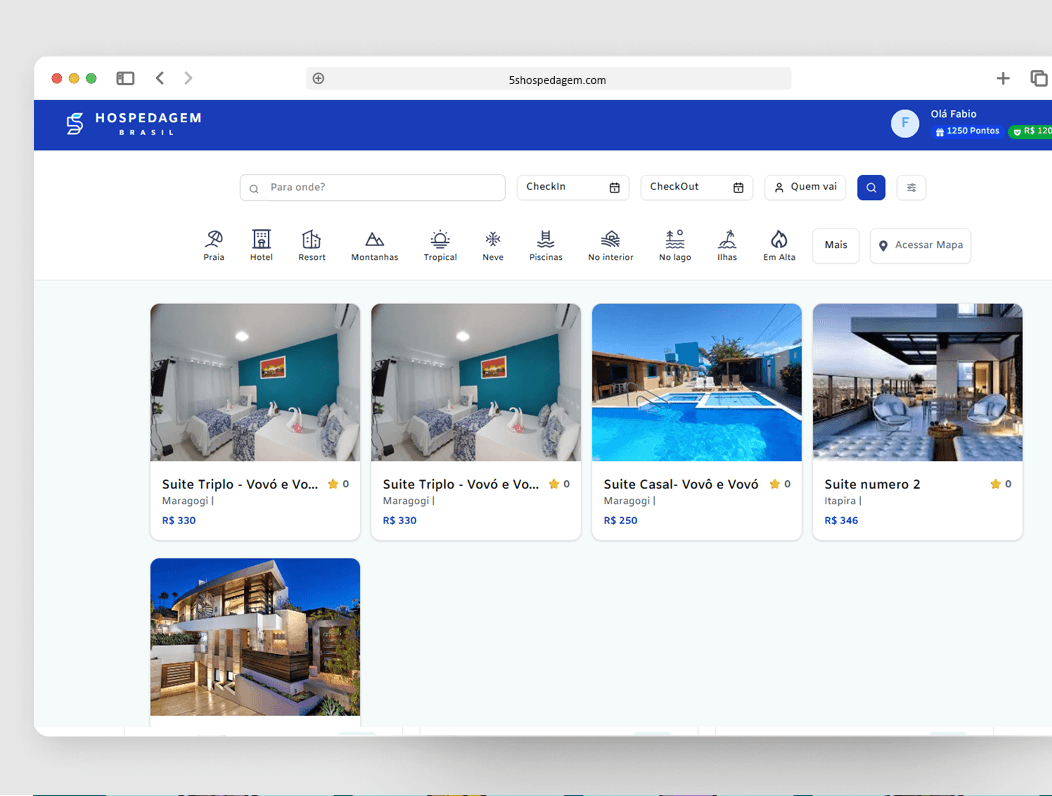Viewport: 1052px width, 796px height.
Task: Click the blue search magnifier button
Action: pyautogui.click(x=871, y=187)
